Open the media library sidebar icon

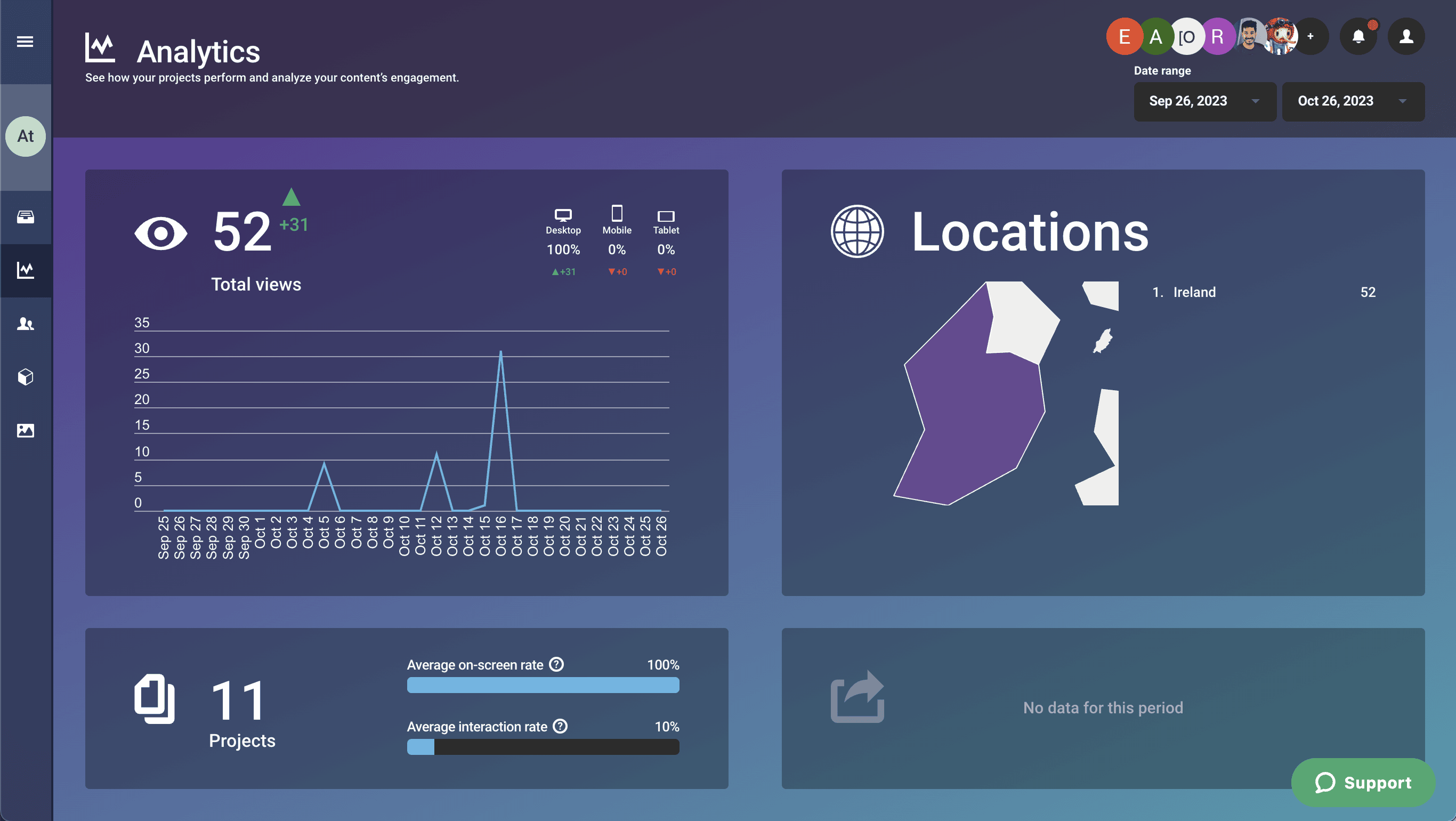(26, 430)
